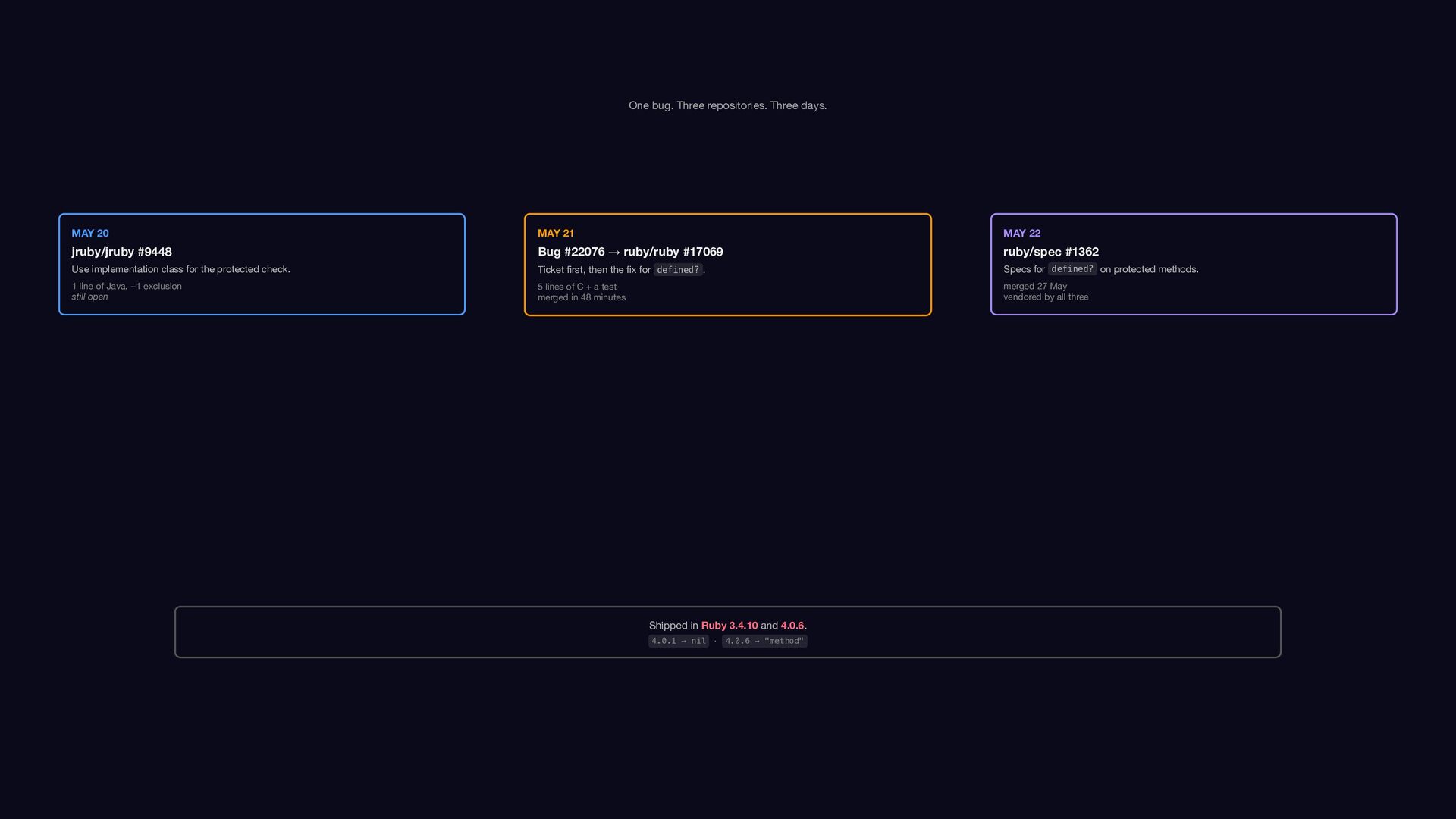Viewport: 1456px width, 819px height.
Task: Click the "1 line of Java, −1 exclusion" note
Action: 127,286
